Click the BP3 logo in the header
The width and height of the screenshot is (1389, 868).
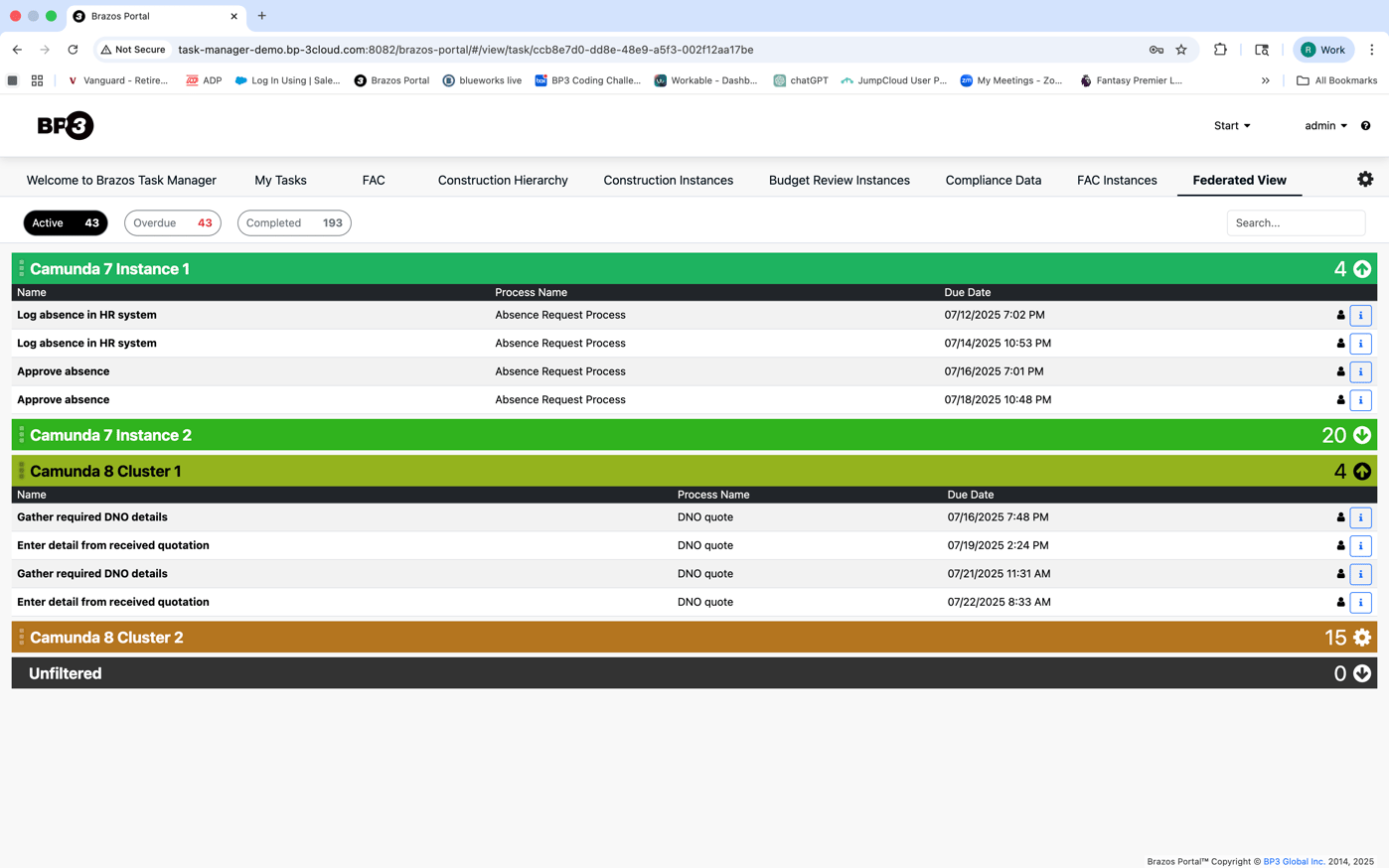coord(65,125)
